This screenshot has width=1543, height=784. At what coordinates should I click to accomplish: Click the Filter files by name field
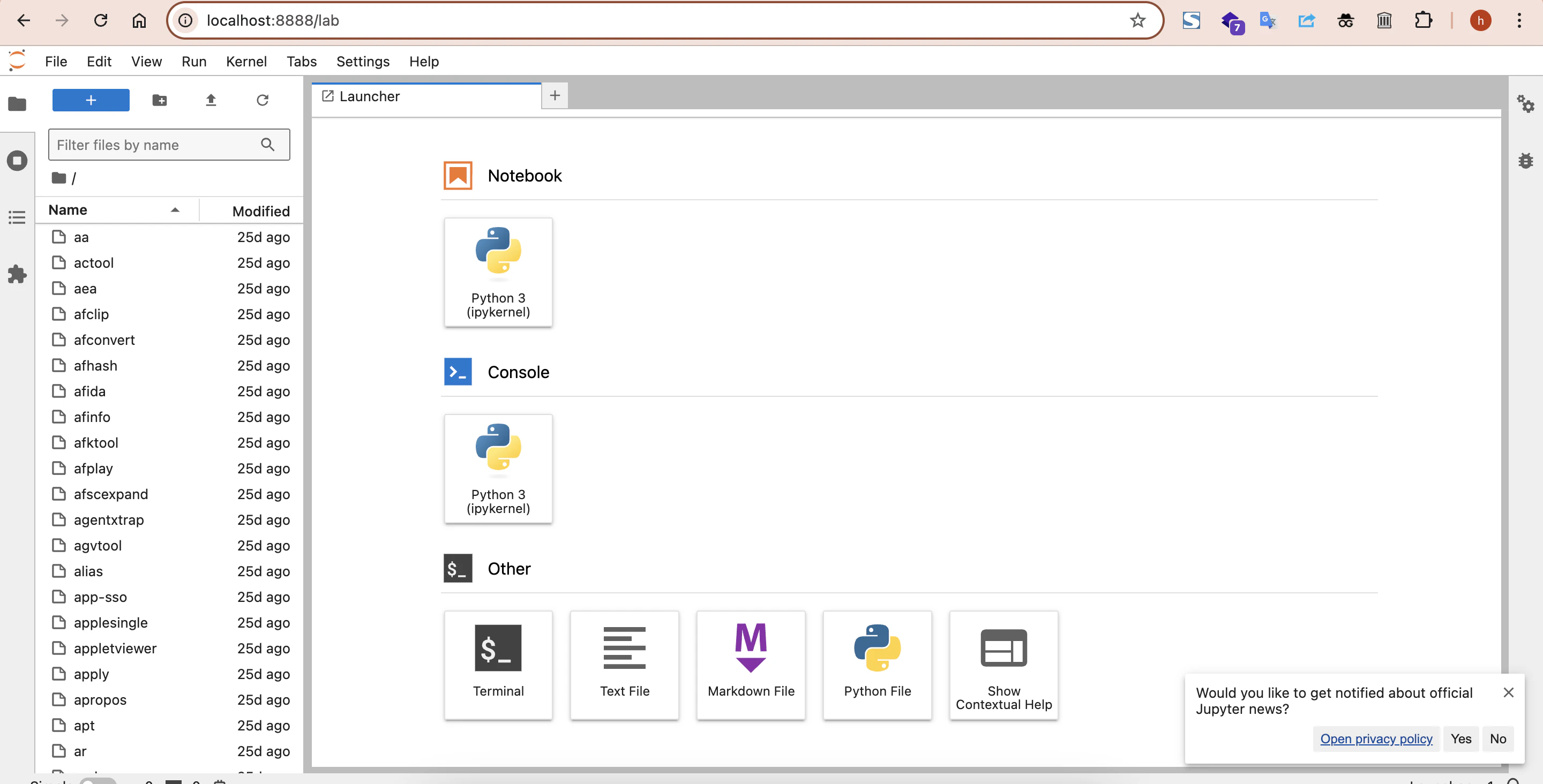169,145
